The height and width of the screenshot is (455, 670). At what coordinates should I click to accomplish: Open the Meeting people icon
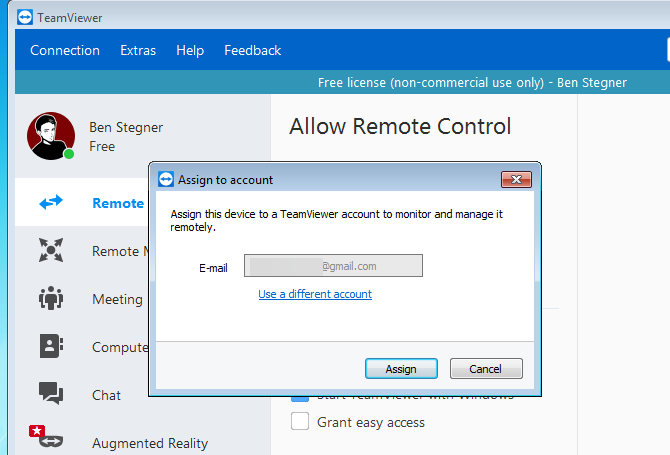(51, 299)
